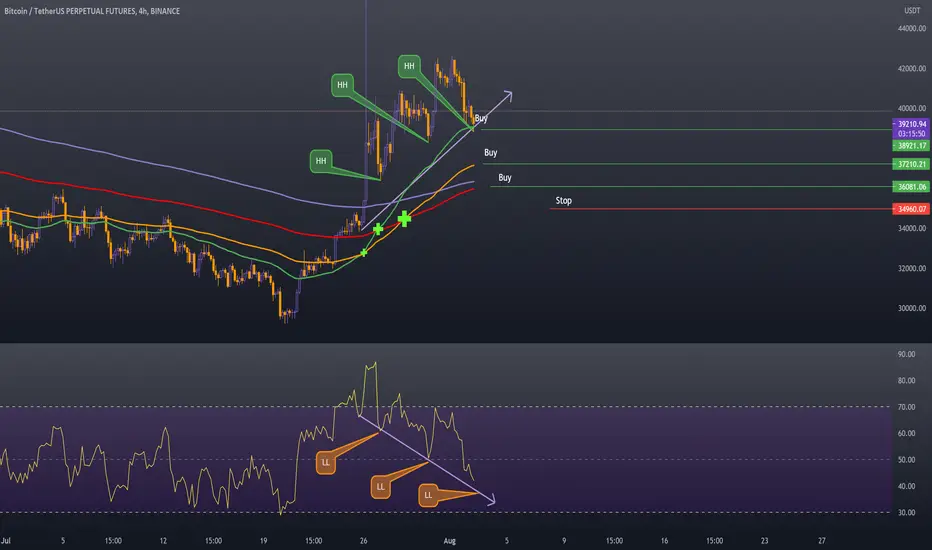Viewport: 932px width, 550px height.
Task: Select the topmost green HH callout
Action: click(409, 66)
